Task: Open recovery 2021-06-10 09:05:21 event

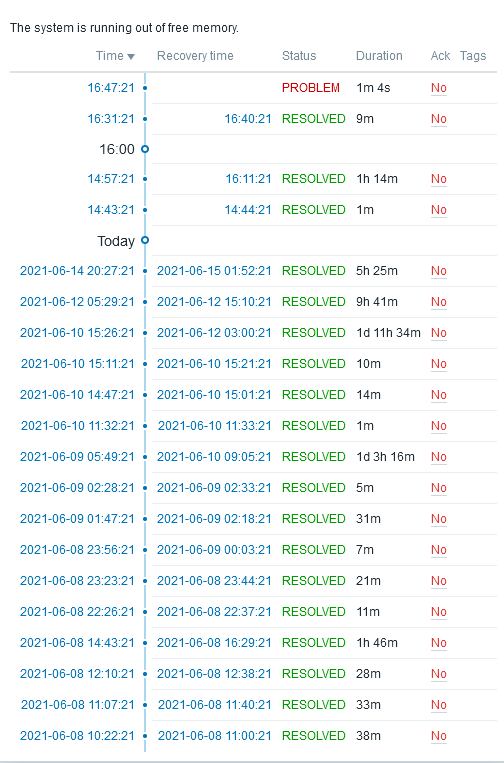Action: pos(214,457)
